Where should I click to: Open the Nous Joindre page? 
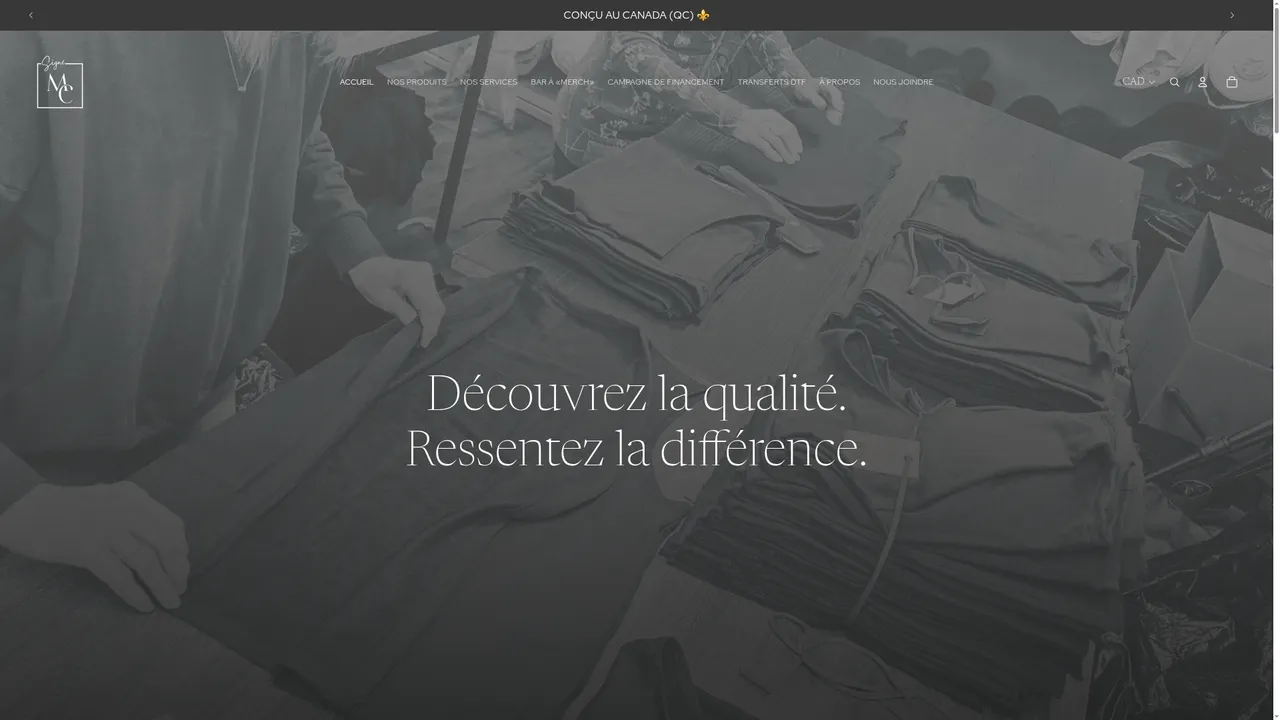(x=903, y=82)
